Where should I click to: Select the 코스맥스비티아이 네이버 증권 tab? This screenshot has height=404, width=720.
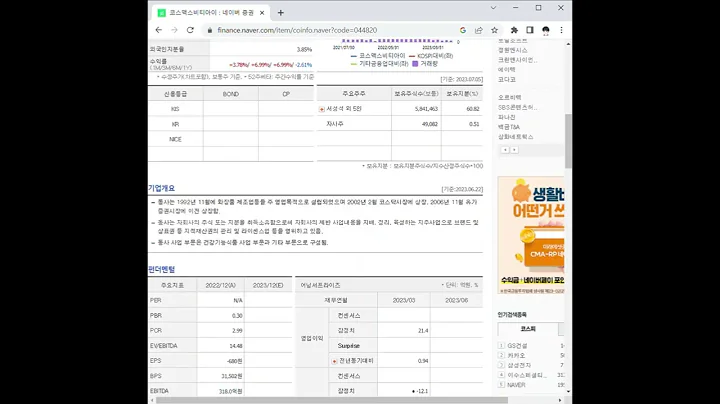tap(211, 13)
